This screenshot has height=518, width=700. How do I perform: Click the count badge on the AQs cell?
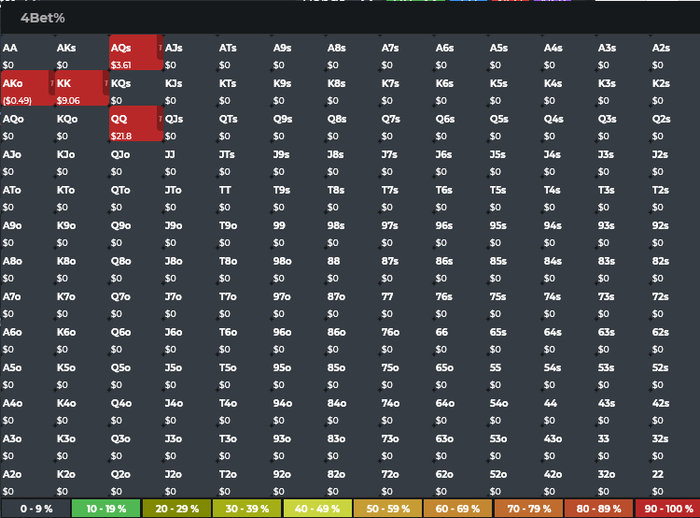tap(160, 48)
